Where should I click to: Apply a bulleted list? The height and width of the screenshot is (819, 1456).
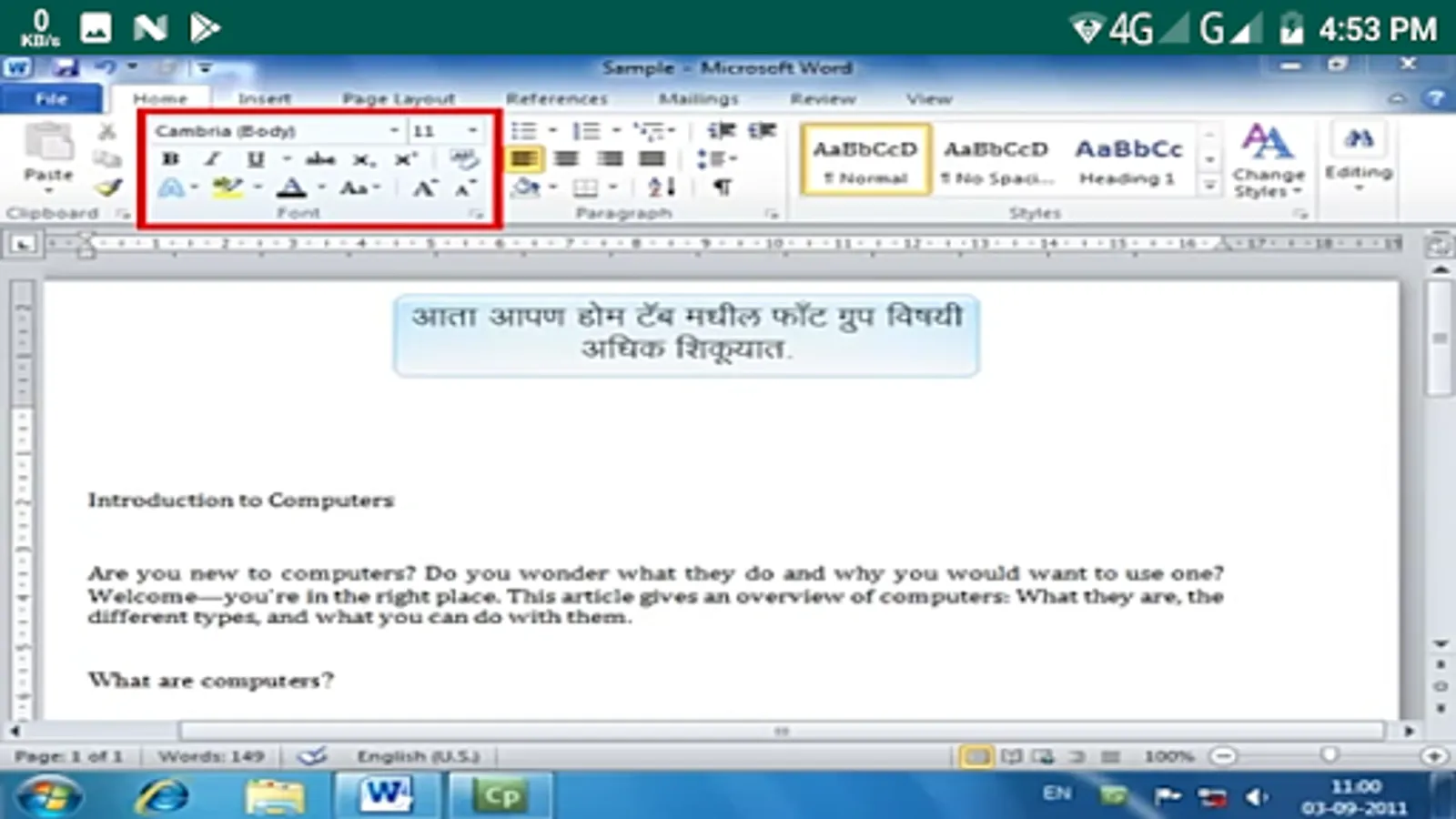click(x=524, y=131)
